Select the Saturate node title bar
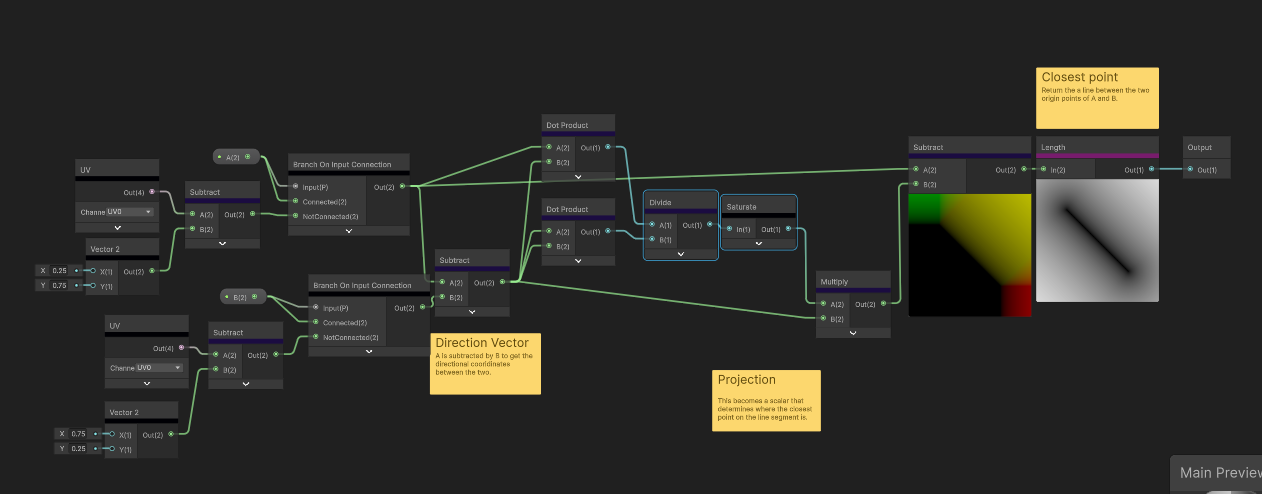Image resolution: width=1262 pixels, height=494 pixels. [x=758, y=207]
